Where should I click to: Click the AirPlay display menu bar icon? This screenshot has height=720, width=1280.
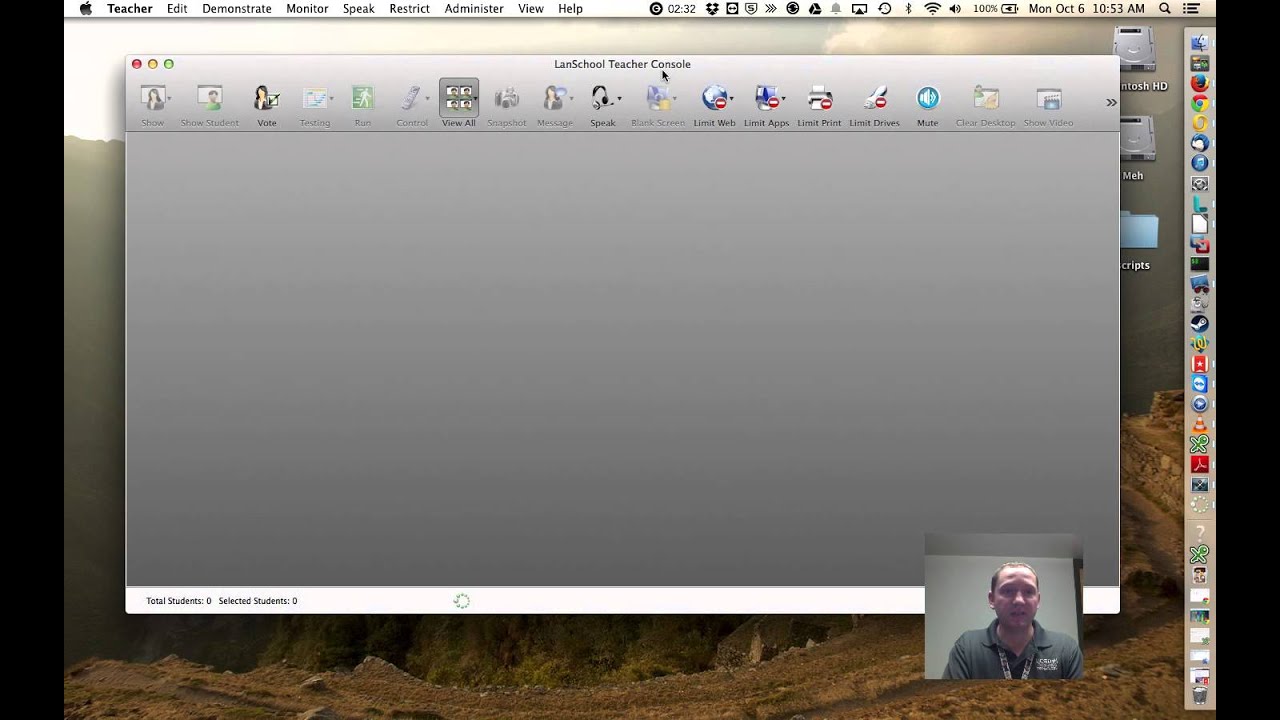(859, 8)
